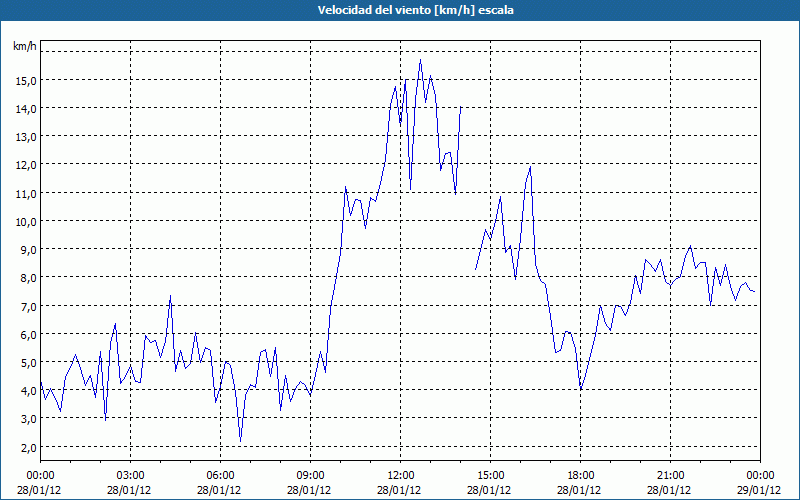Click the '29/01/12' date label
The width and height of the screenshot is (800, 500).
[x=759, y=490]
